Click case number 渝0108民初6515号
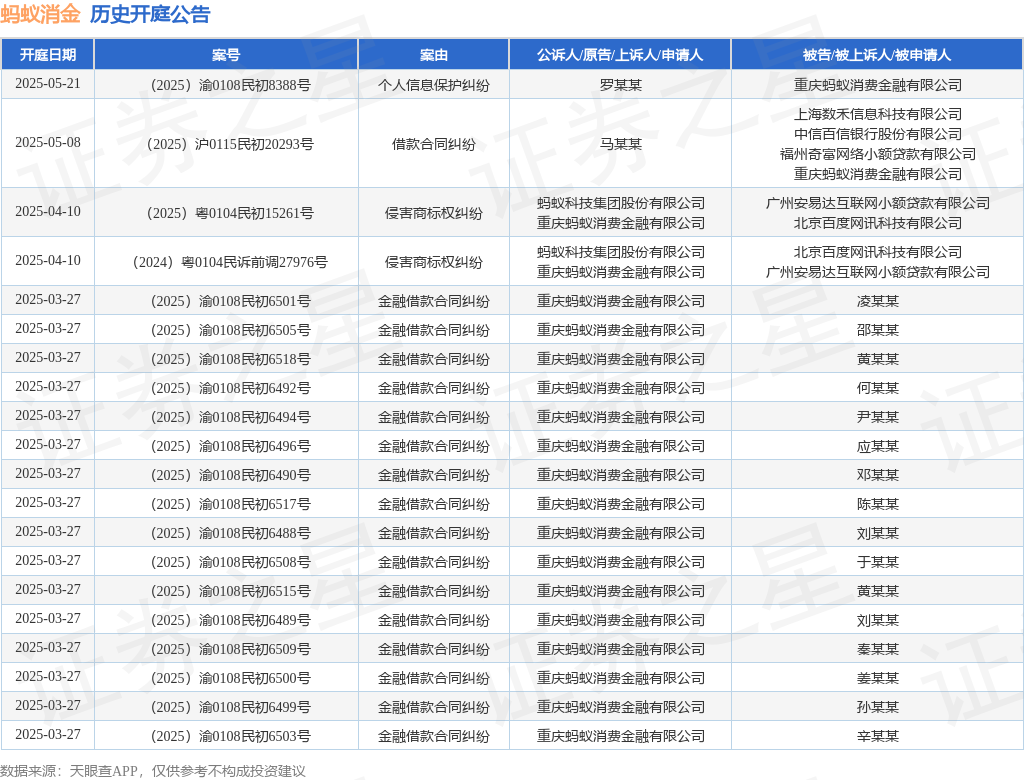 pos(231,591)
